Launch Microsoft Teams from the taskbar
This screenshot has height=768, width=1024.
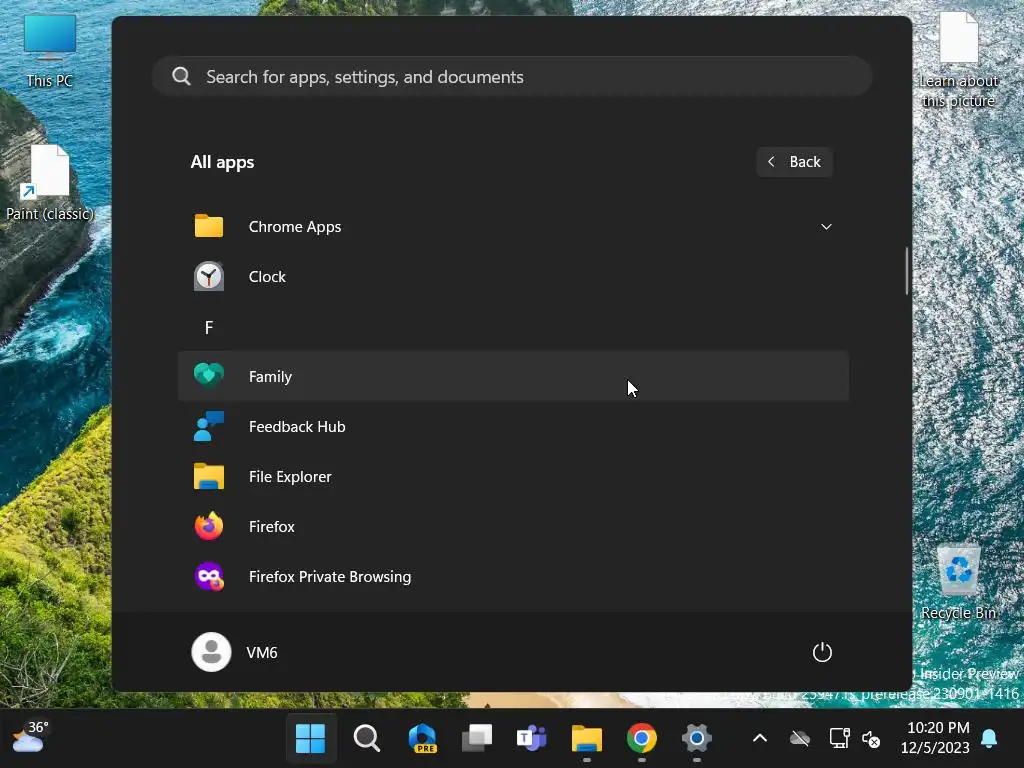532,738
